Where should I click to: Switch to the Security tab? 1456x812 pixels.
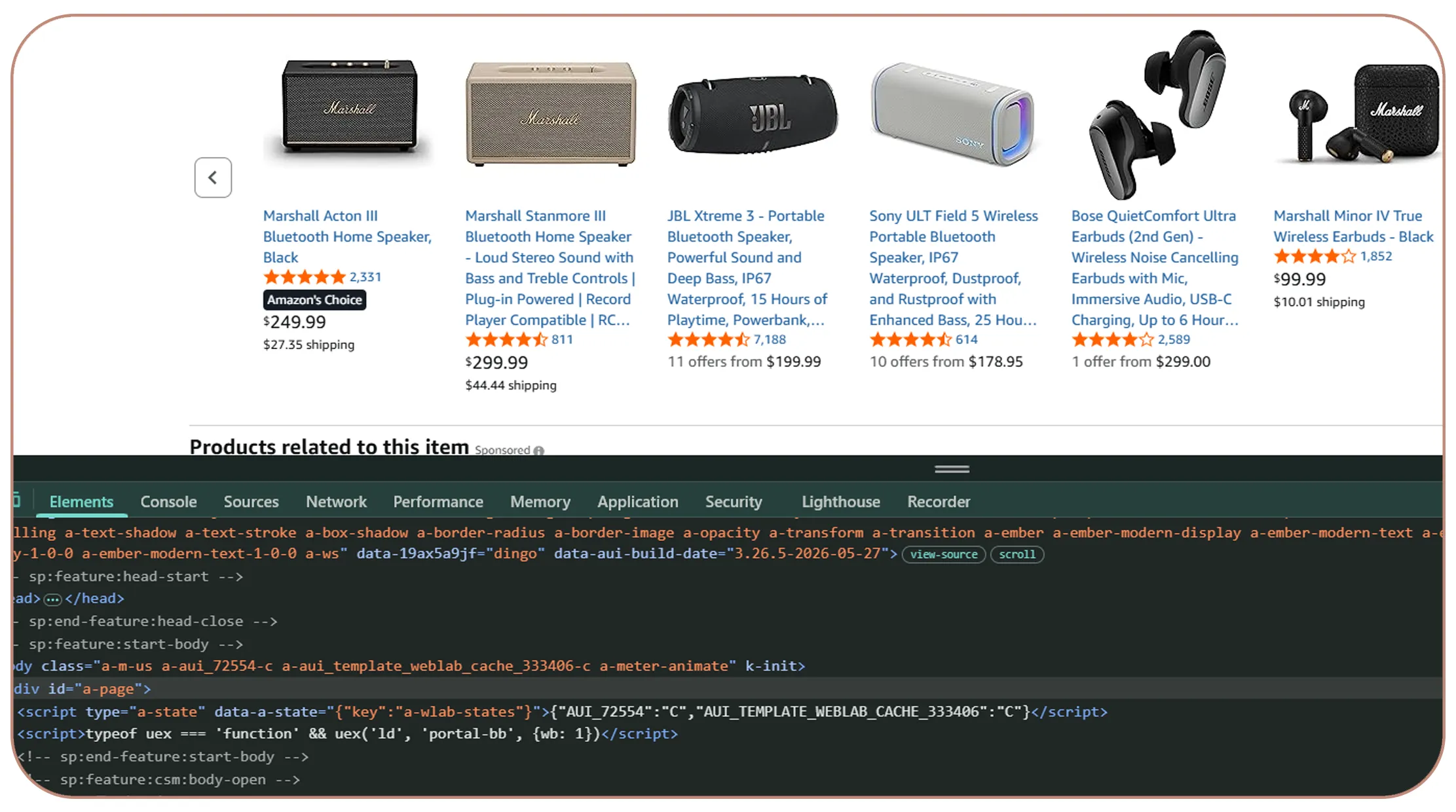tap(734, 502)
